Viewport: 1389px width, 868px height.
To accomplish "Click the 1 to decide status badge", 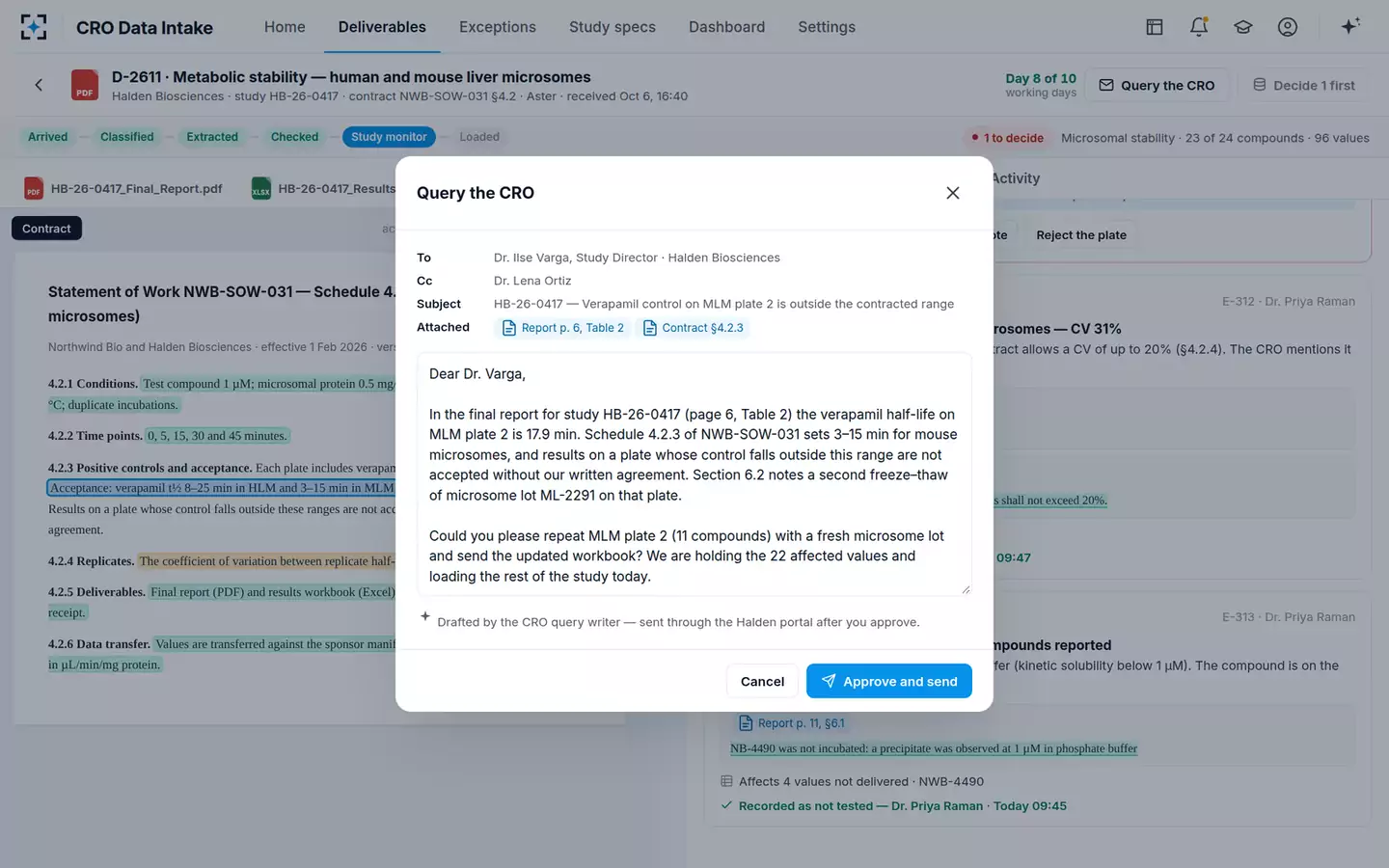I will click(1007, 138).
